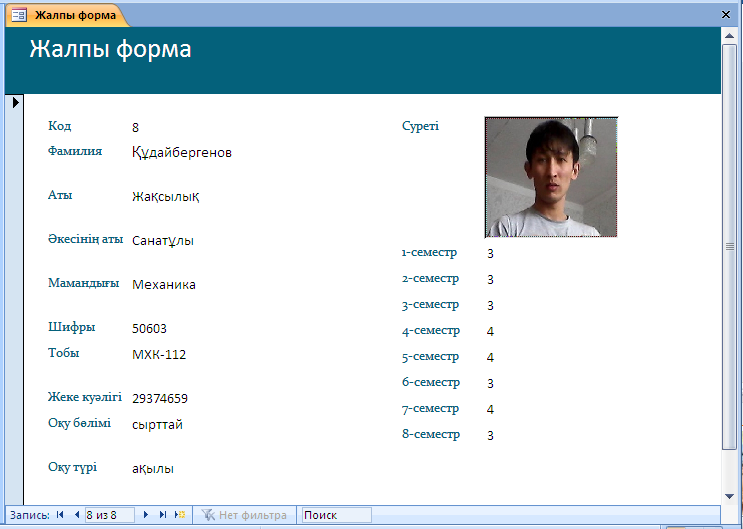Click the Фамилия label
743x529 pixels.
pos(75,151)
